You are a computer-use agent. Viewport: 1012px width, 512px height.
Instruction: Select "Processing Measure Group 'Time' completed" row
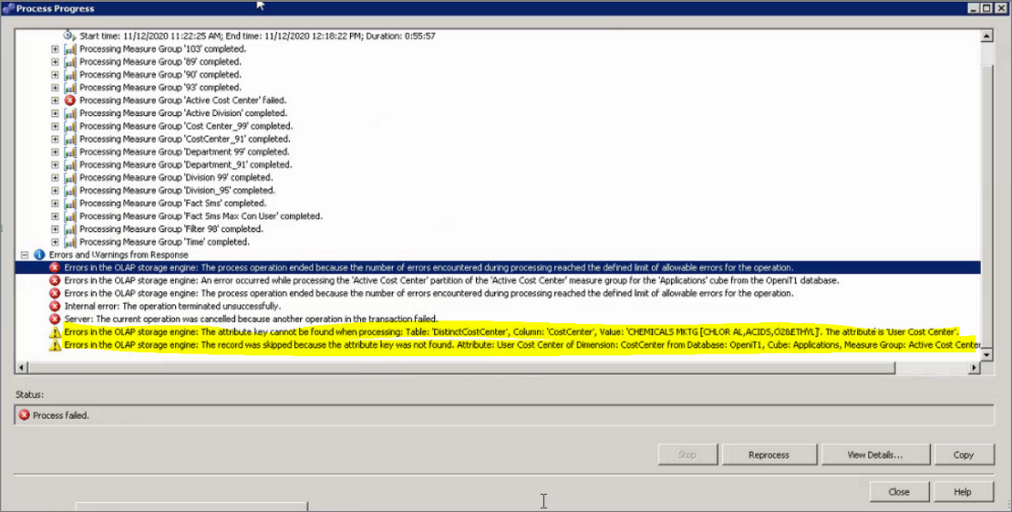[164, 242]
